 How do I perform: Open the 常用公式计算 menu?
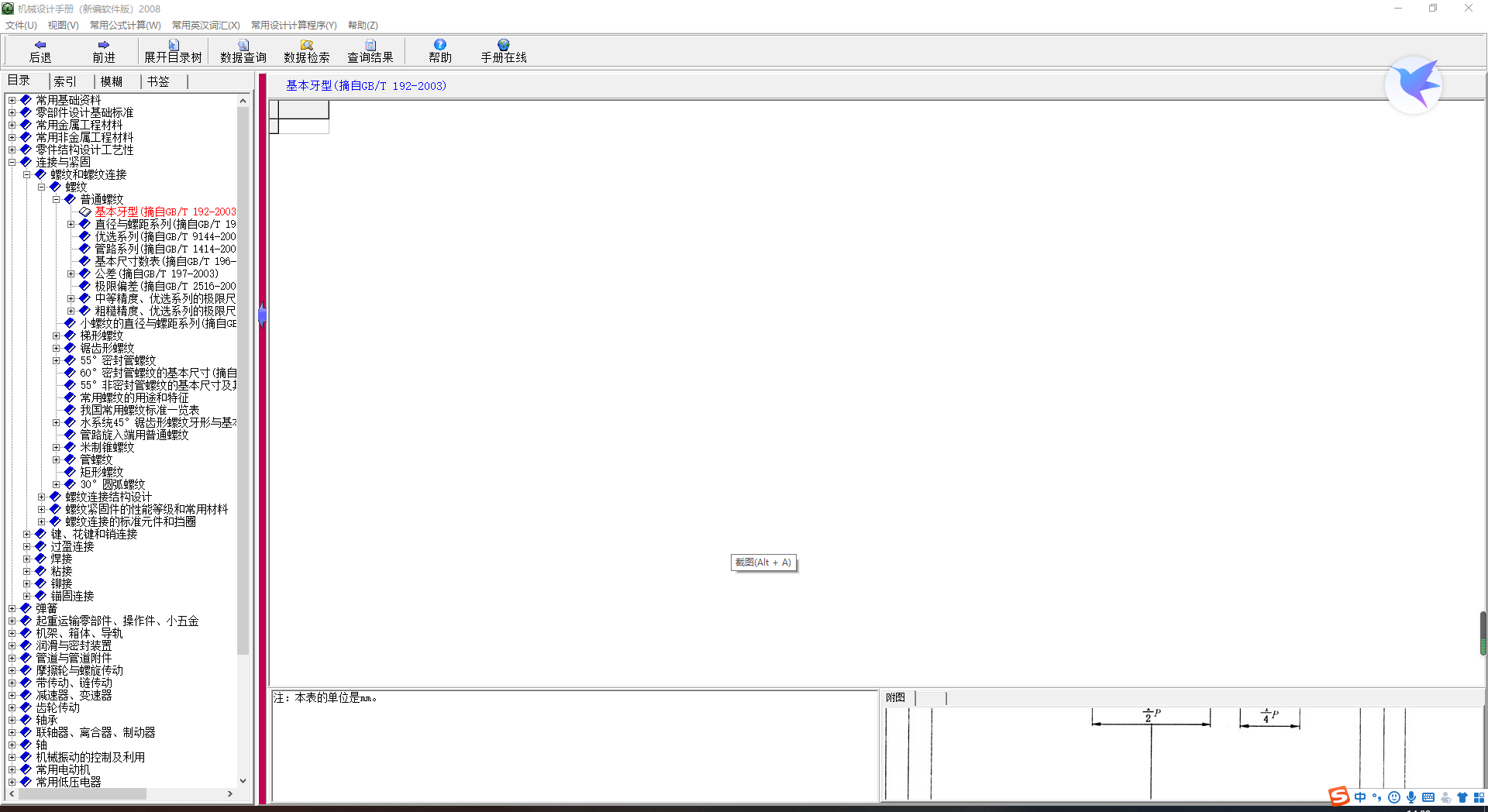125,26
